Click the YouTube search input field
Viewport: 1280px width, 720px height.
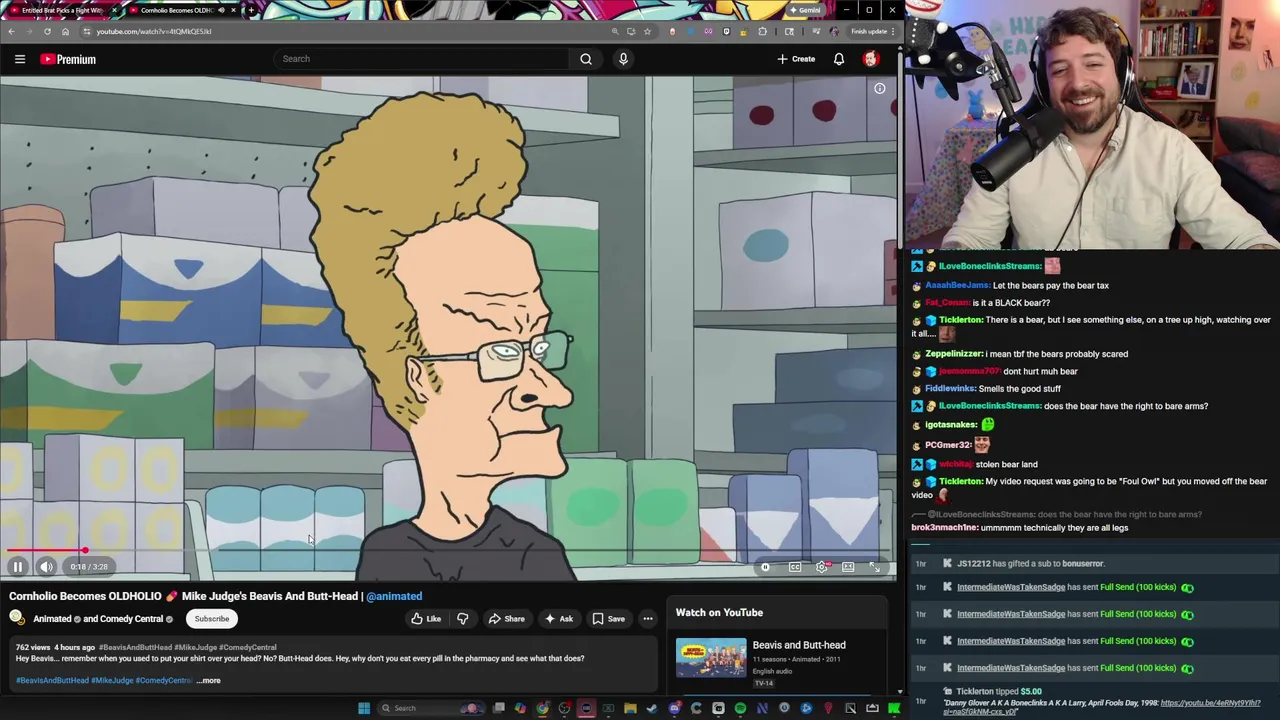(x=423, y=59)
